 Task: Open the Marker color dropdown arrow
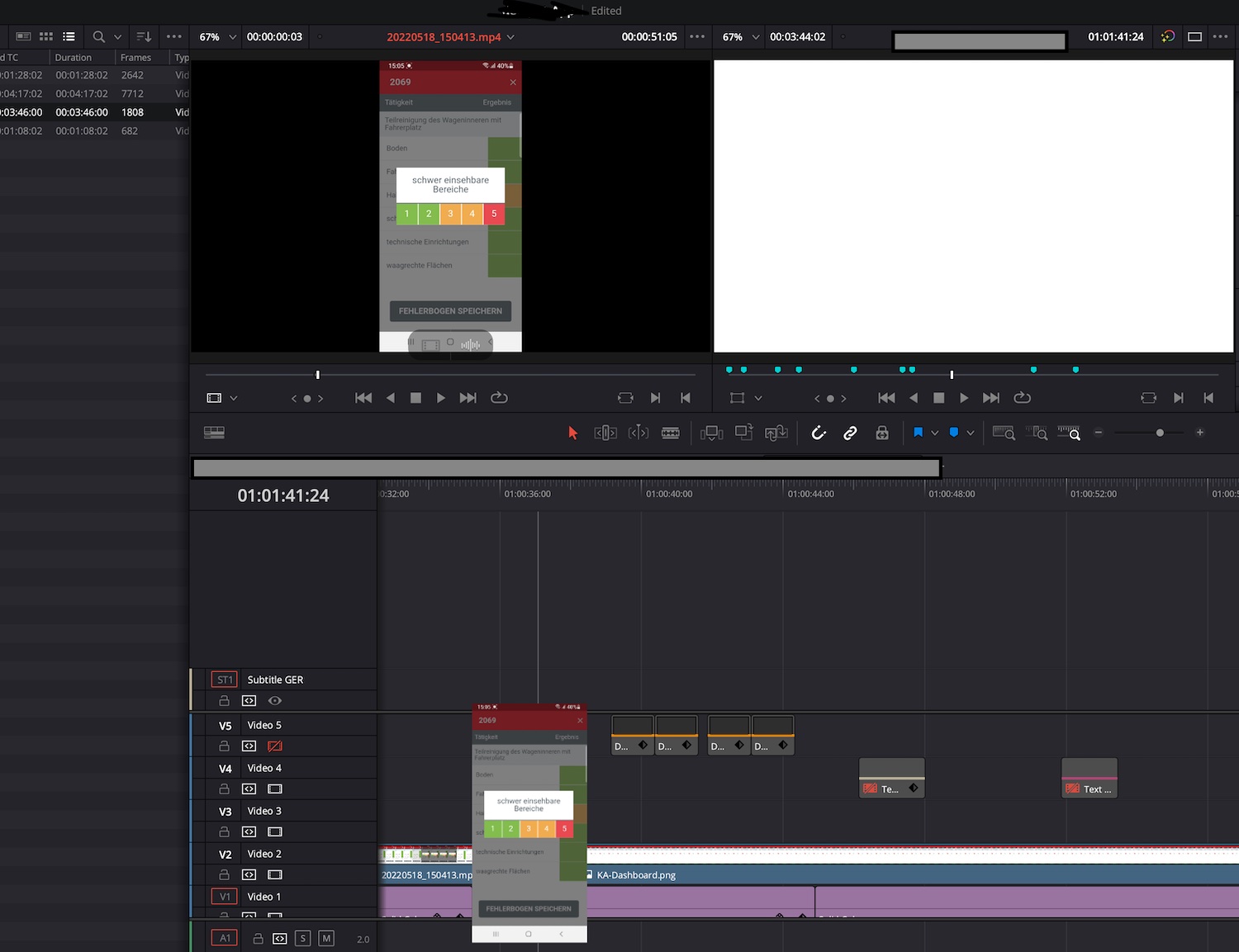(x=971, y=433)
